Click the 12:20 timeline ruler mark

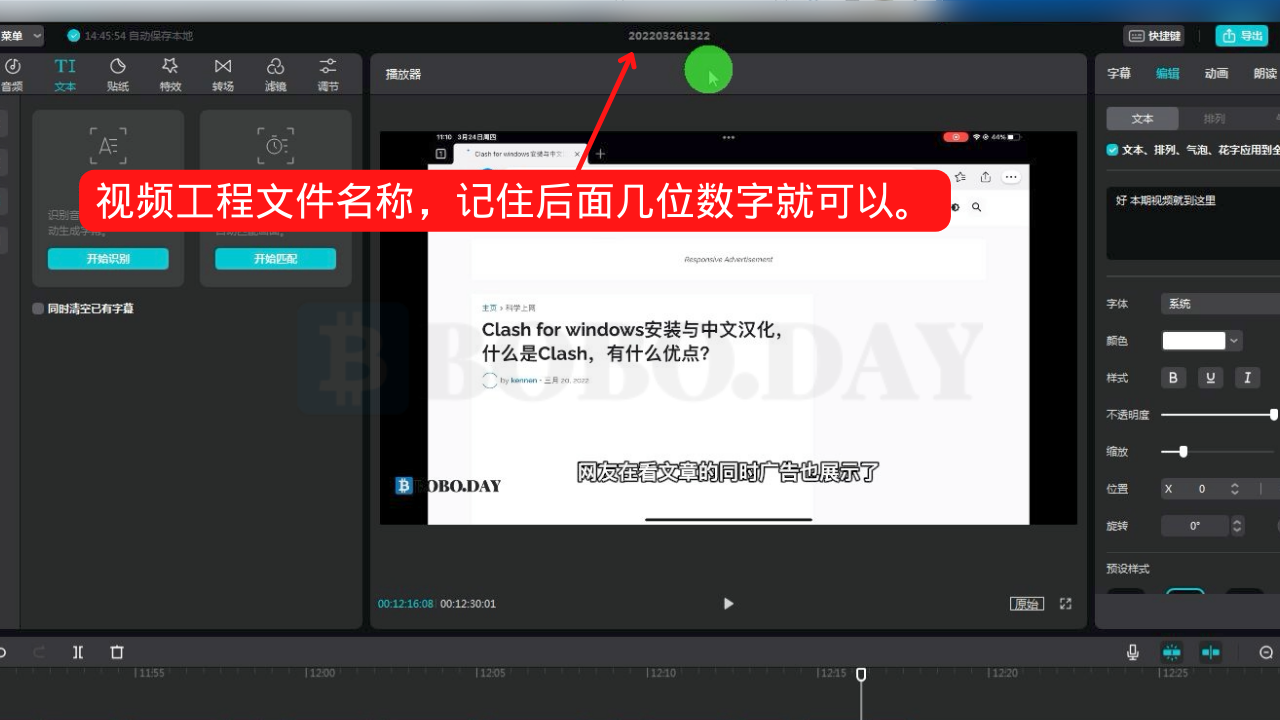(1004, 673)
